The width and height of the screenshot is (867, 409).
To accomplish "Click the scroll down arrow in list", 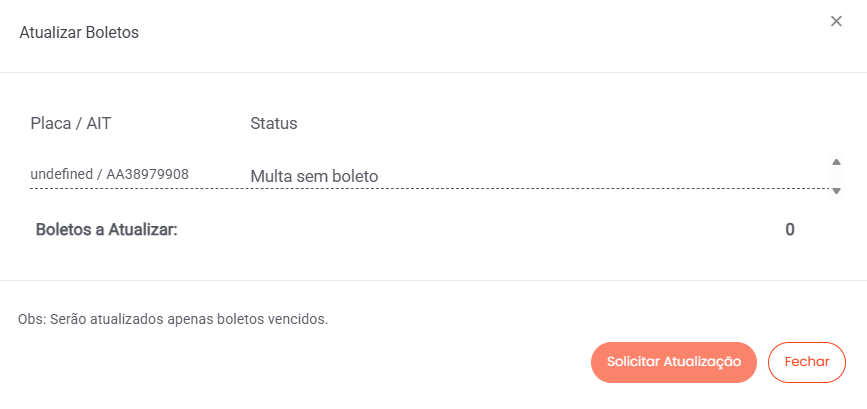I will pyautogui.click(x=836, y=190).
